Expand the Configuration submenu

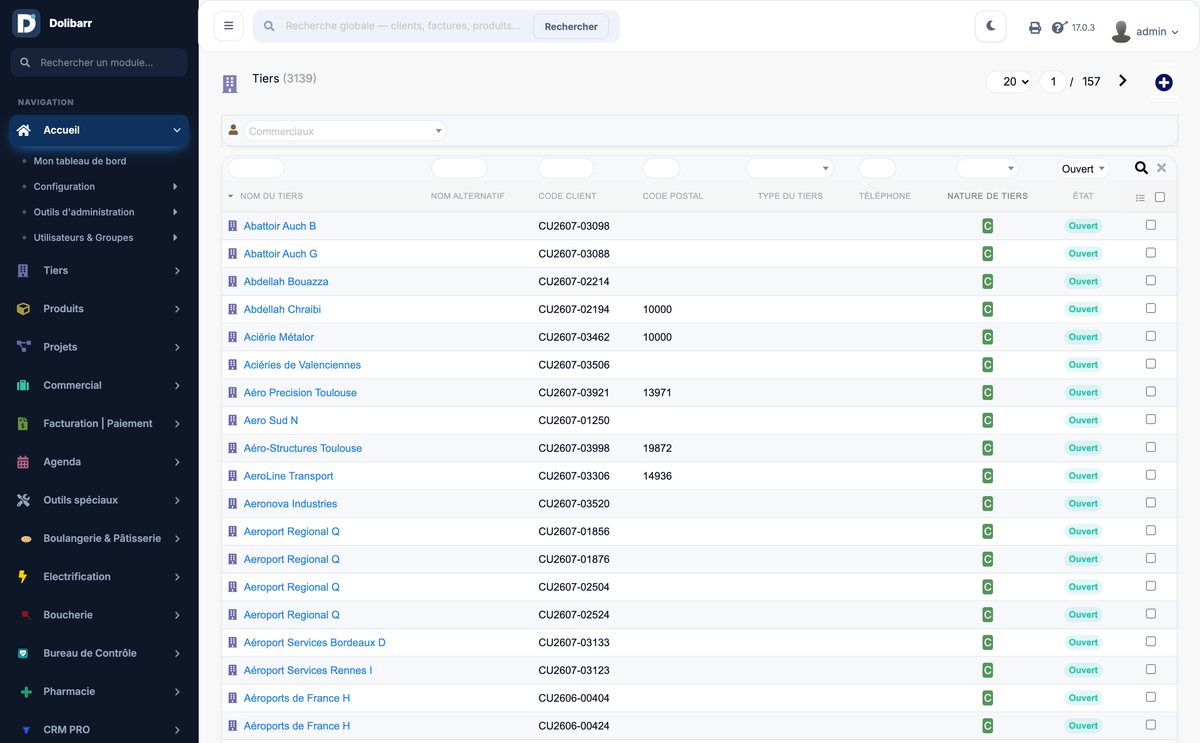tap(175, 186)
